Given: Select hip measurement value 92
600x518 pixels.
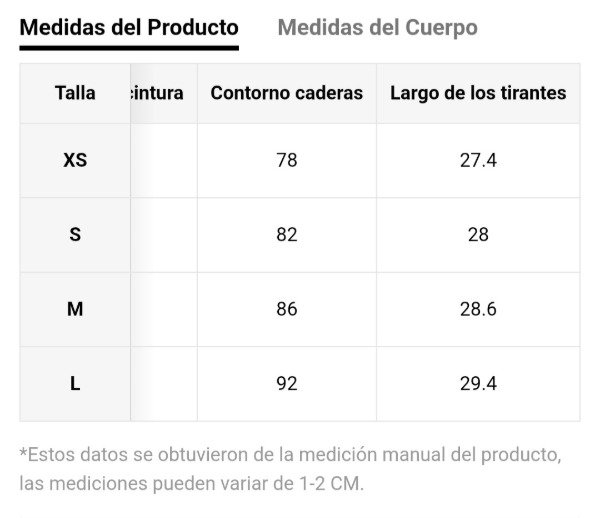Looking at the screenshot, I should 286,383.
